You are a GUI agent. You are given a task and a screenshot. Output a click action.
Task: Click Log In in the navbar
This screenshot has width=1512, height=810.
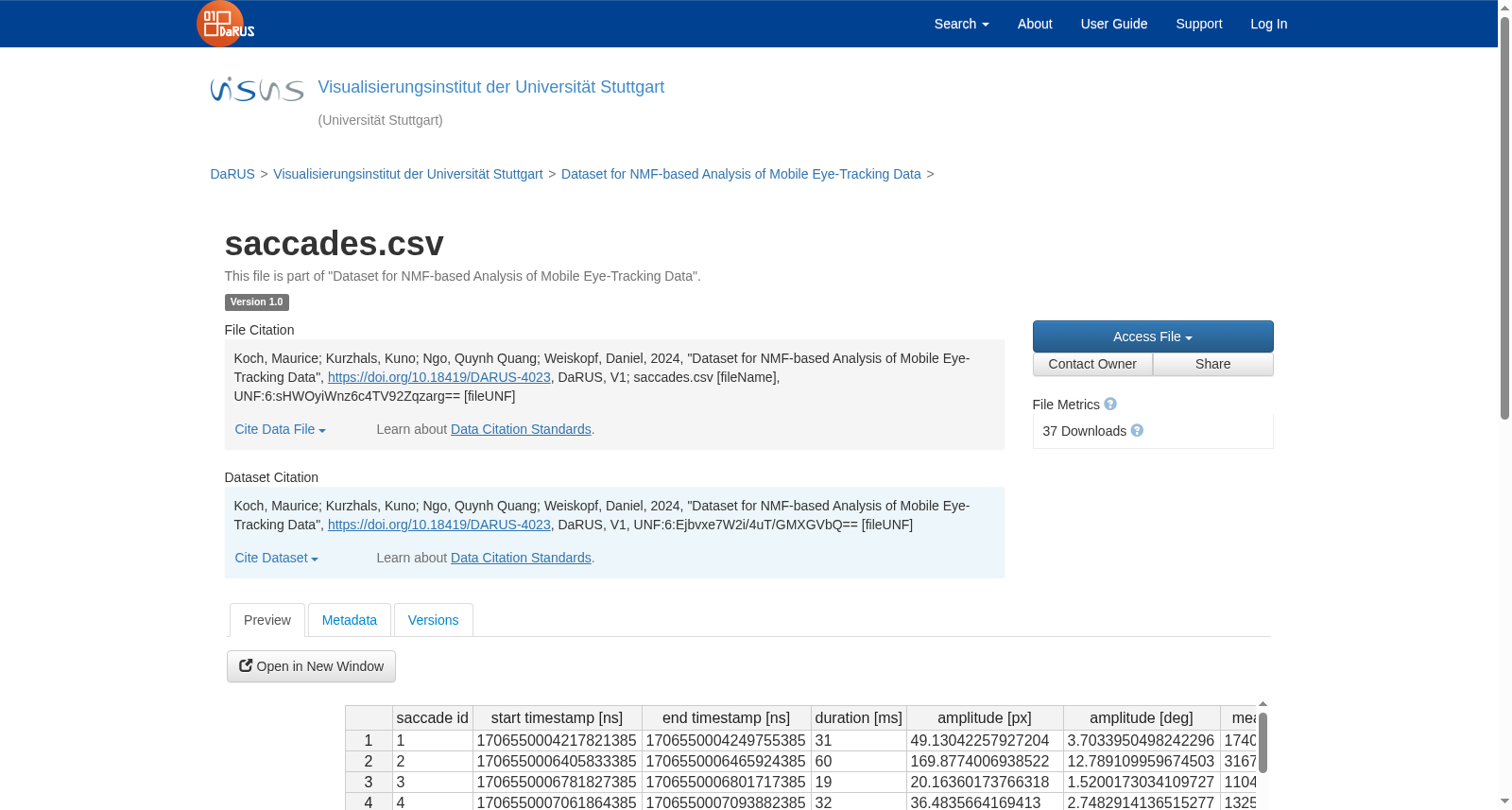click(1268, 24)
